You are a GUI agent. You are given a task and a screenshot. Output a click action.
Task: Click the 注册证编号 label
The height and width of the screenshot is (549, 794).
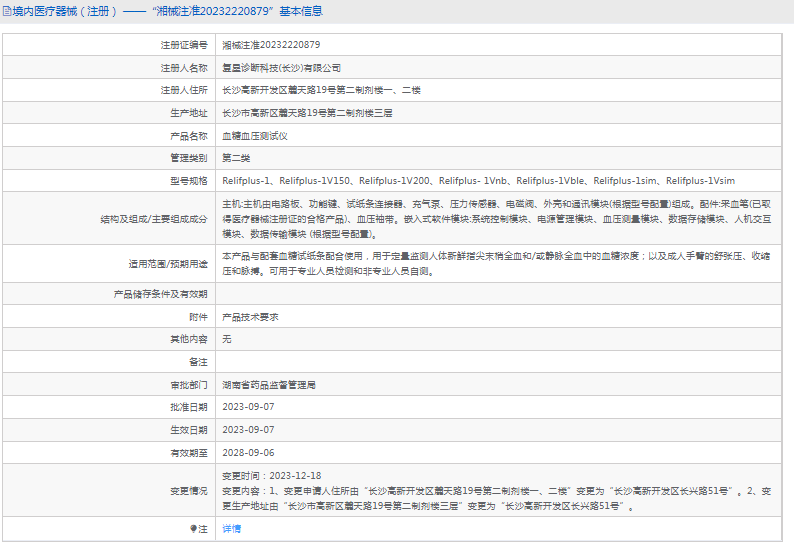[184, 45]
